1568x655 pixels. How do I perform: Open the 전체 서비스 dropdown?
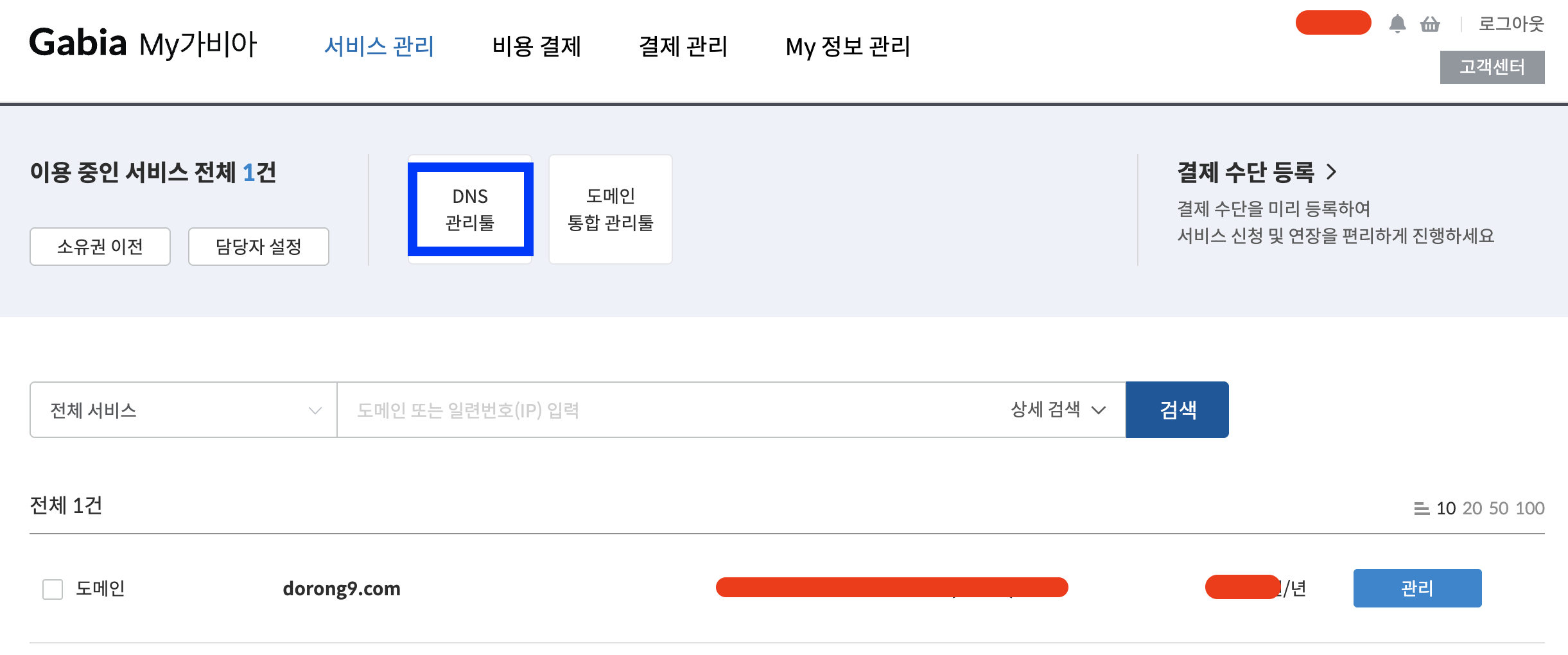pyautogui.click(x=184, y=410)
